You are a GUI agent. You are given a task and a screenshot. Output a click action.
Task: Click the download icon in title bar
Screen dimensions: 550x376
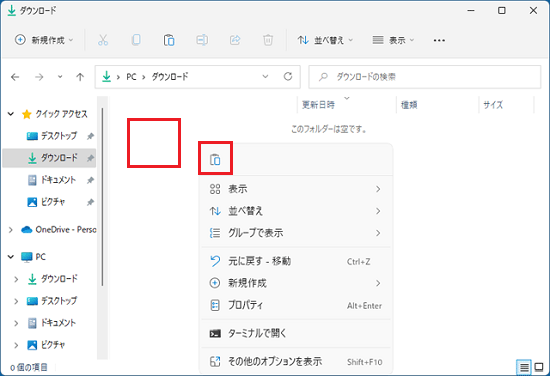coord(11,11)
